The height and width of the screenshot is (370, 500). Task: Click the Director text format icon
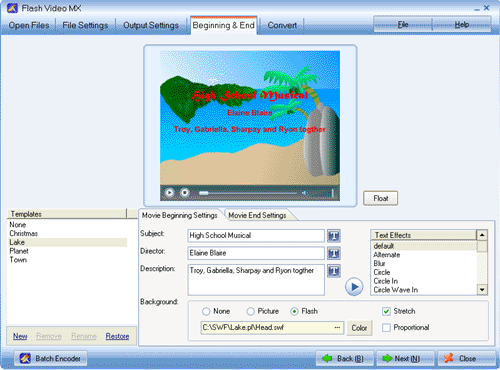tap(334, 253)
